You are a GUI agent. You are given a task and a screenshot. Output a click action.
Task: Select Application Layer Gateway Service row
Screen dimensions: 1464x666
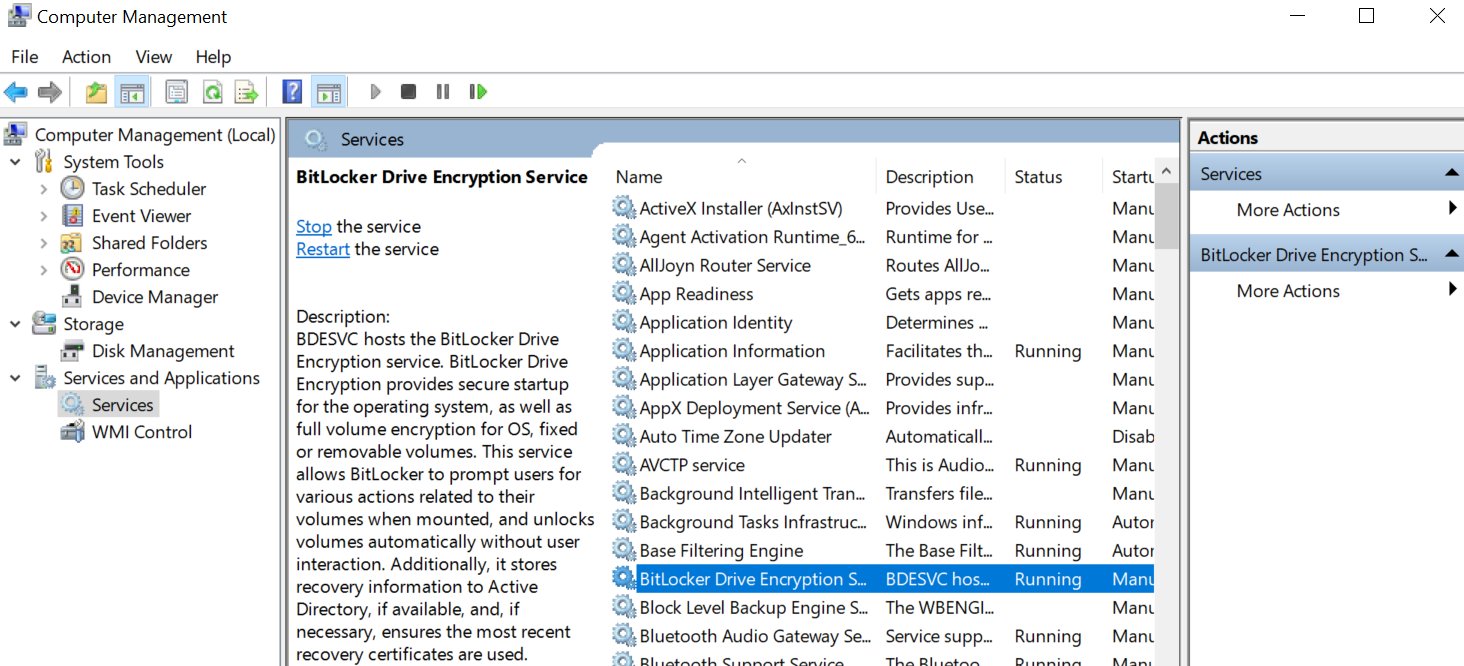[x=881, y=379]
